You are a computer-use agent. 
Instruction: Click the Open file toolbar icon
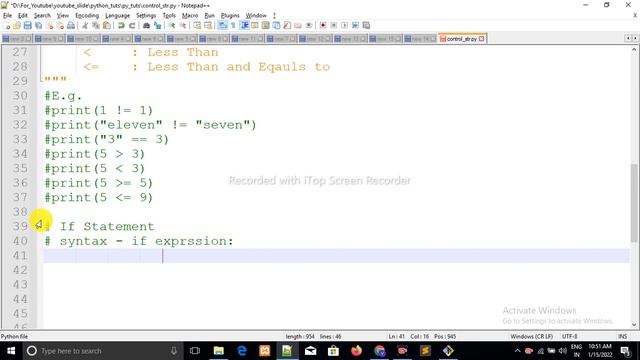(x=17, y=26)
